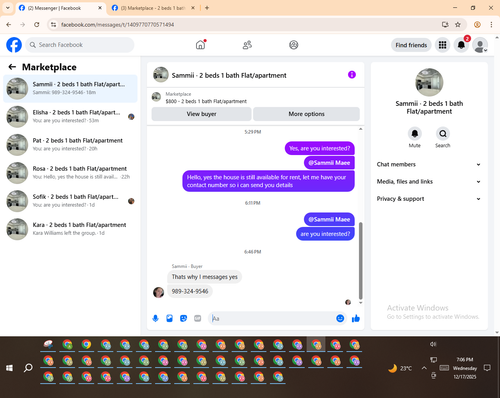The image size is (500, 398).
Task: Open the $800 marketplace listing link
Action: pyautogui.click(x=206, y=101)
